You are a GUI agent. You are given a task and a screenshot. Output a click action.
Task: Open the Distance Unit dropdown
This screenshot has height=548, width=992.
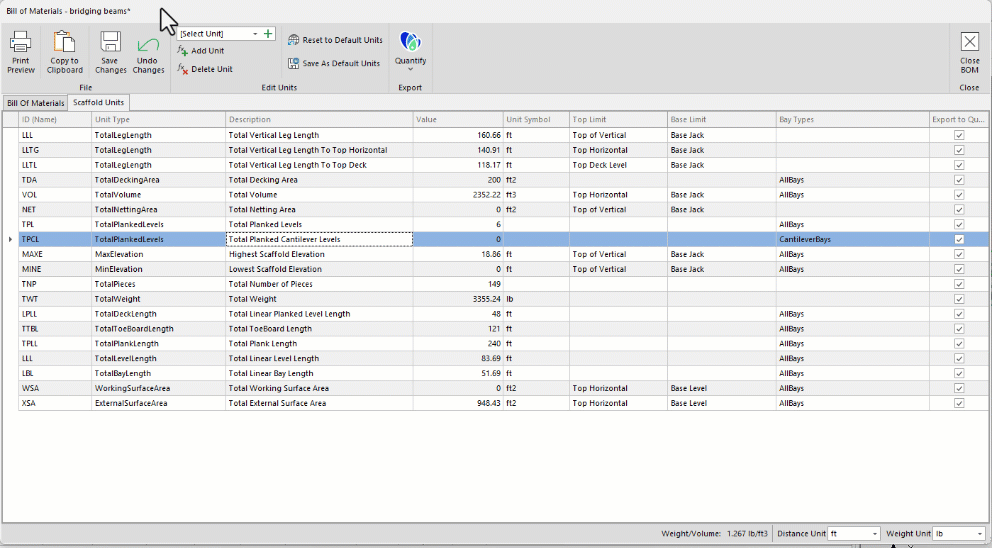pyautogui.click(x=874, y=534)
